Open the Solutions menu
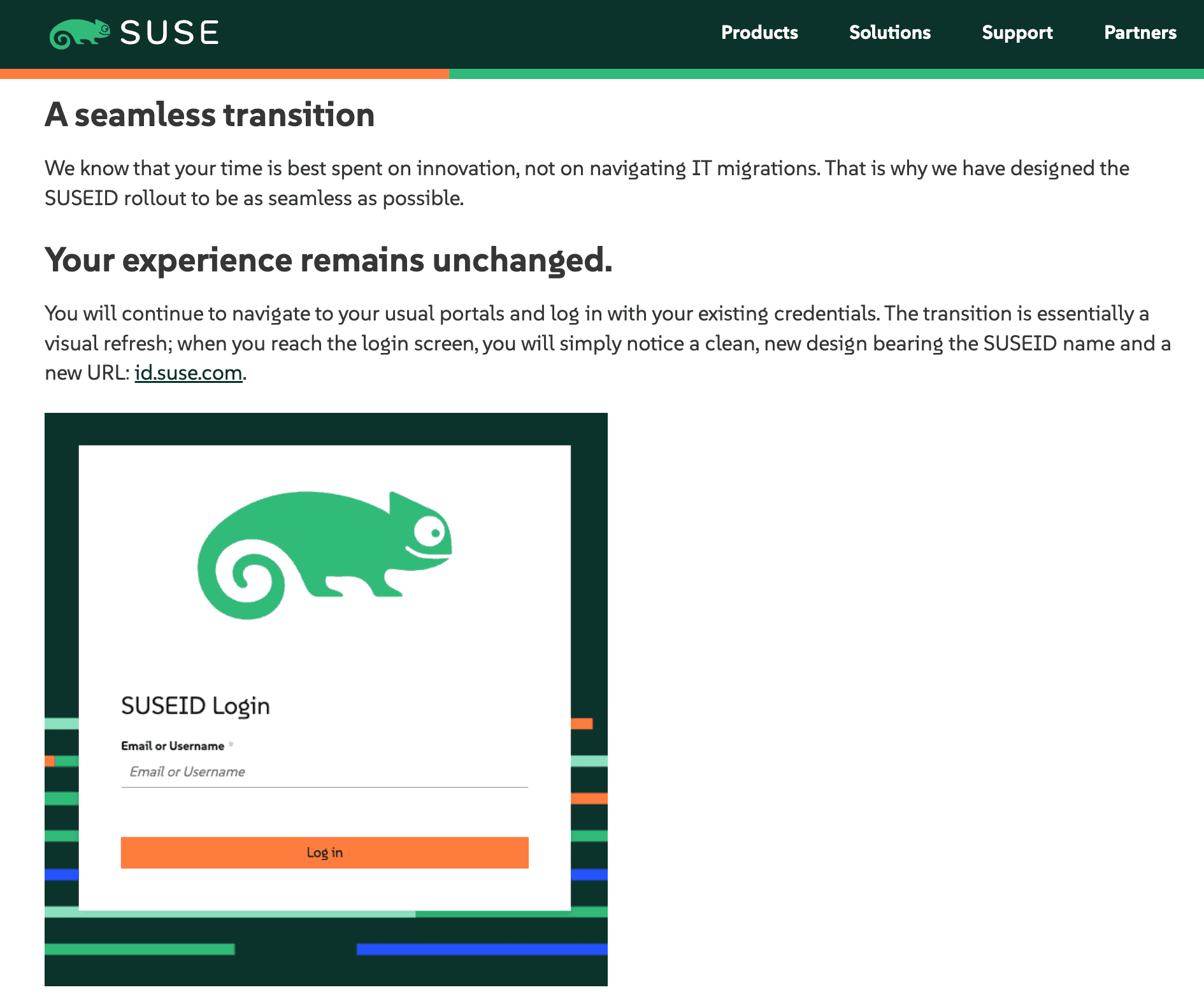This screenshot has width=1204, height=999. click(890, 32)
